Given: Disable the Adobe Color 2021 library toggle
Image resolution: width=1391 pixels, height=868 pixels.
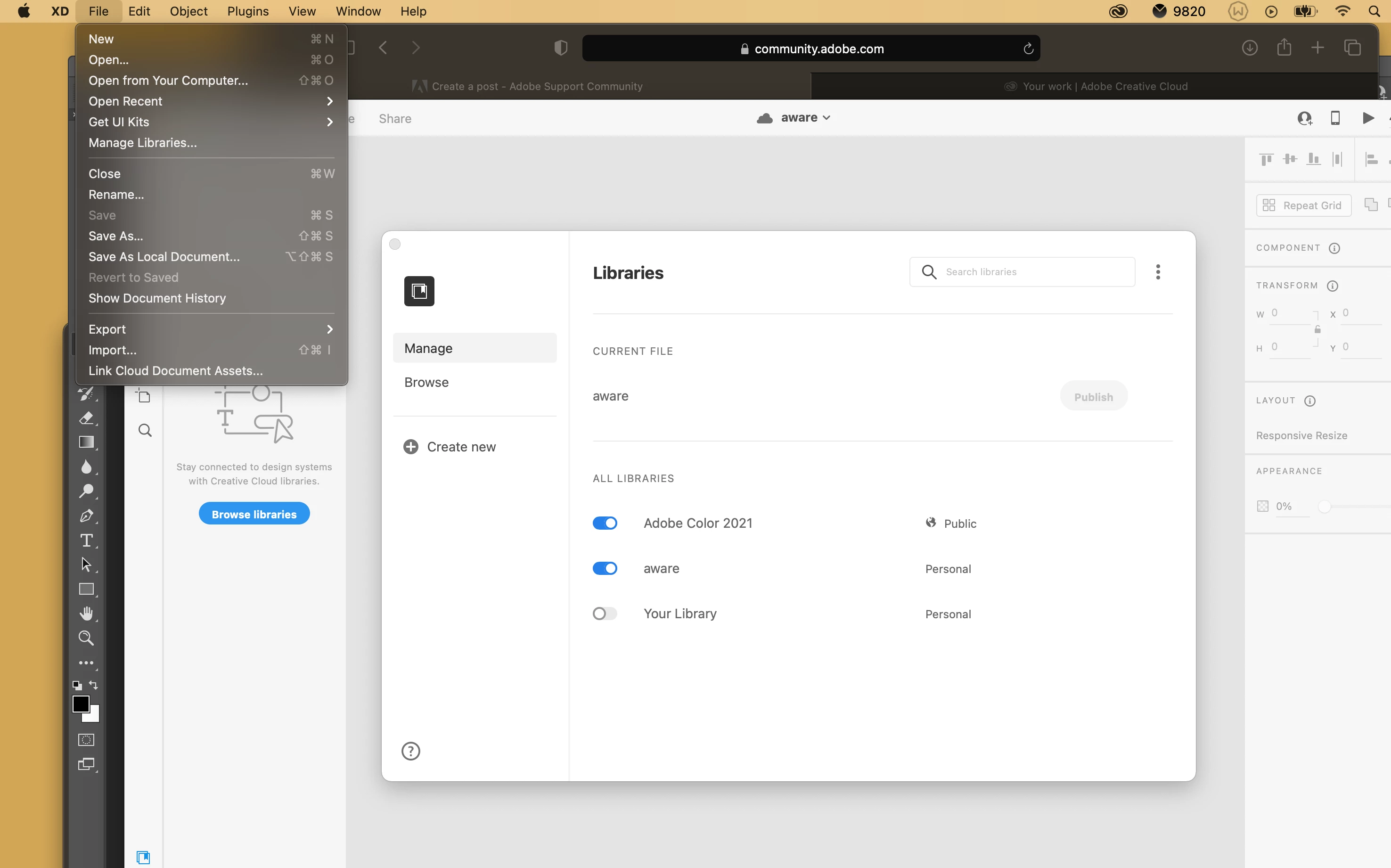Looking at the screenshot, I should click(x=605, y=523).
